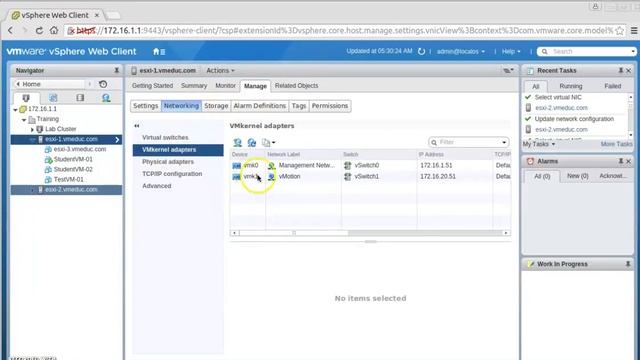Open the Chrome menu

click(634, 31)
